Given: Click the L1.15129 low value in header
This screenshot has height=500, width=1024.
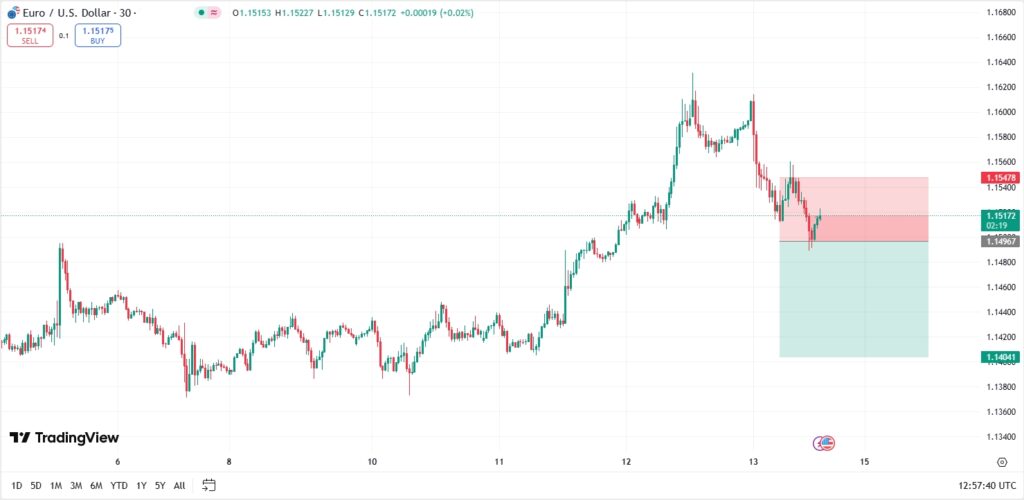Looking at the screenshot, I should (336, 12).
